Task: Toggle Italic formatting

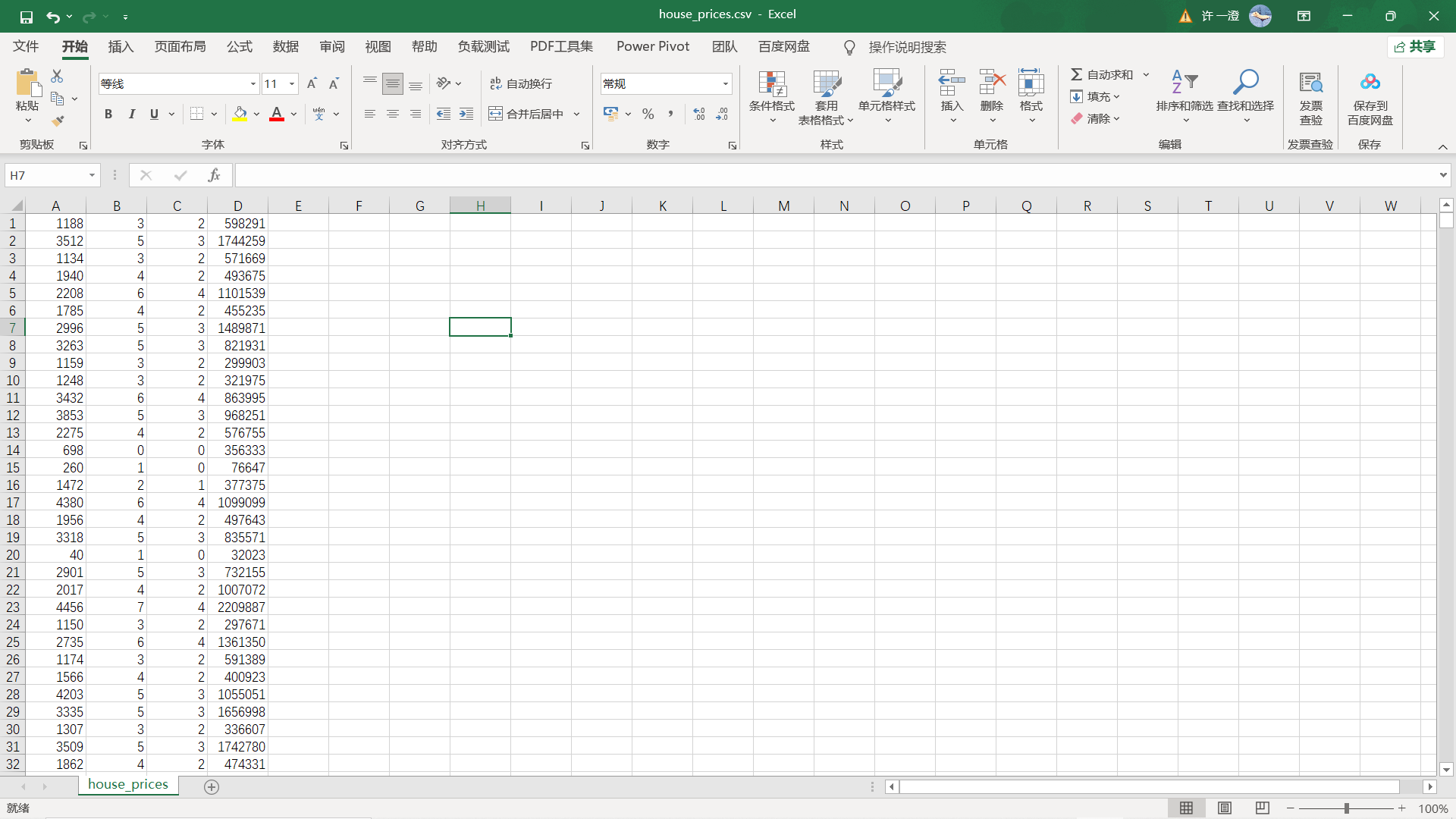Action: [x=131, y=114]
